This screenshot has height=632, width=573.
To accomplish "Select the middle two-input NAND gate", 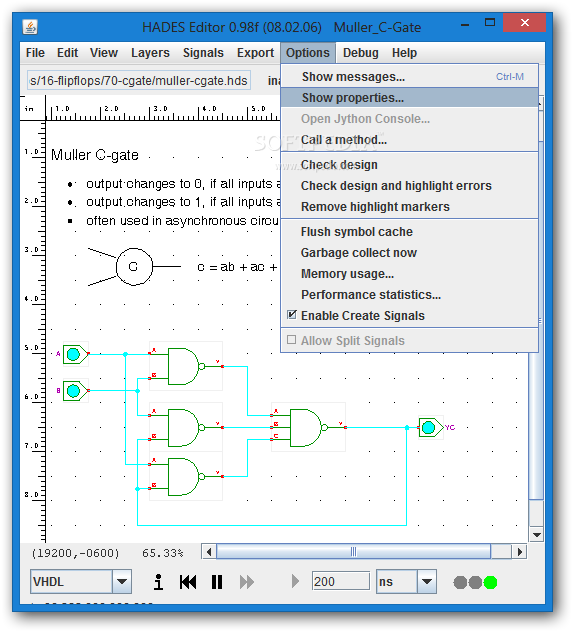I will (x=185, y=428).
